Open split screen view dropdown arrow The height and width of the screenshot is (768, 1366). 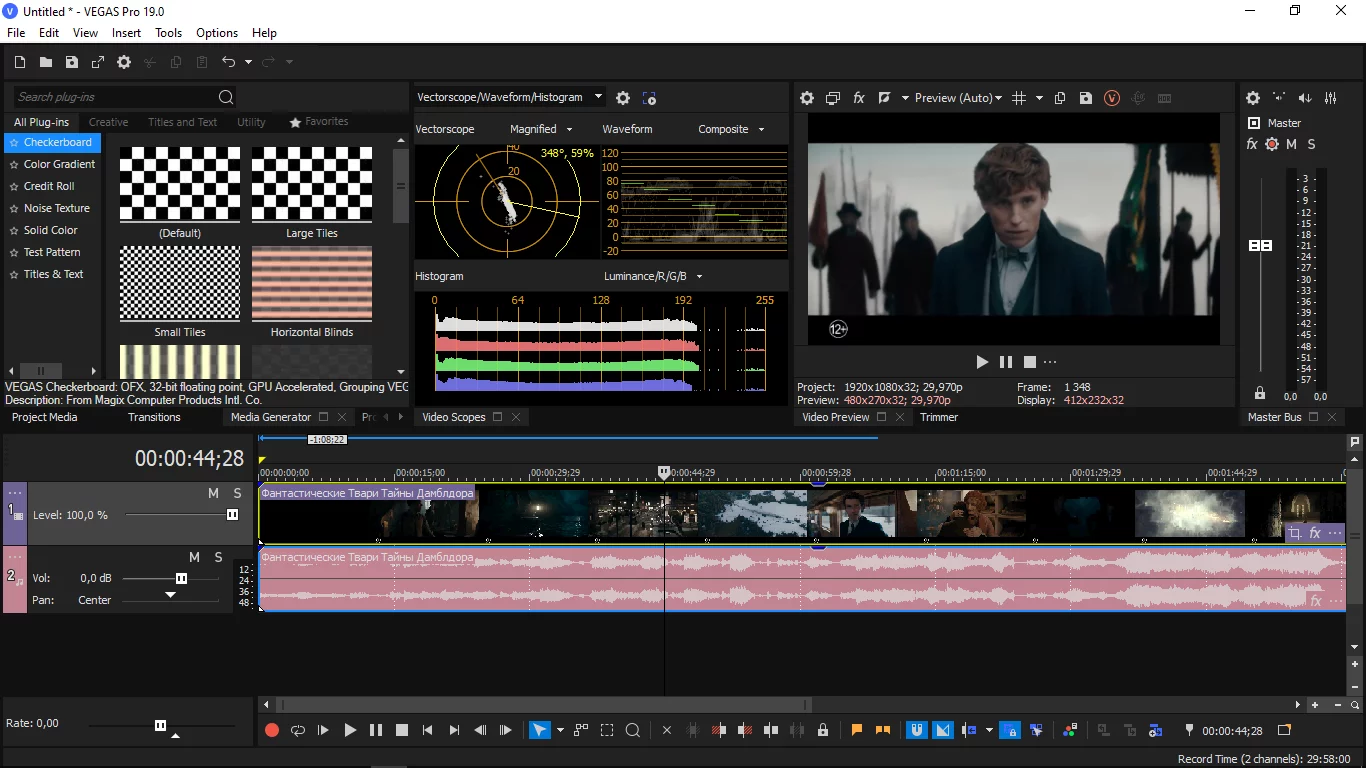(x=905, y=98)
